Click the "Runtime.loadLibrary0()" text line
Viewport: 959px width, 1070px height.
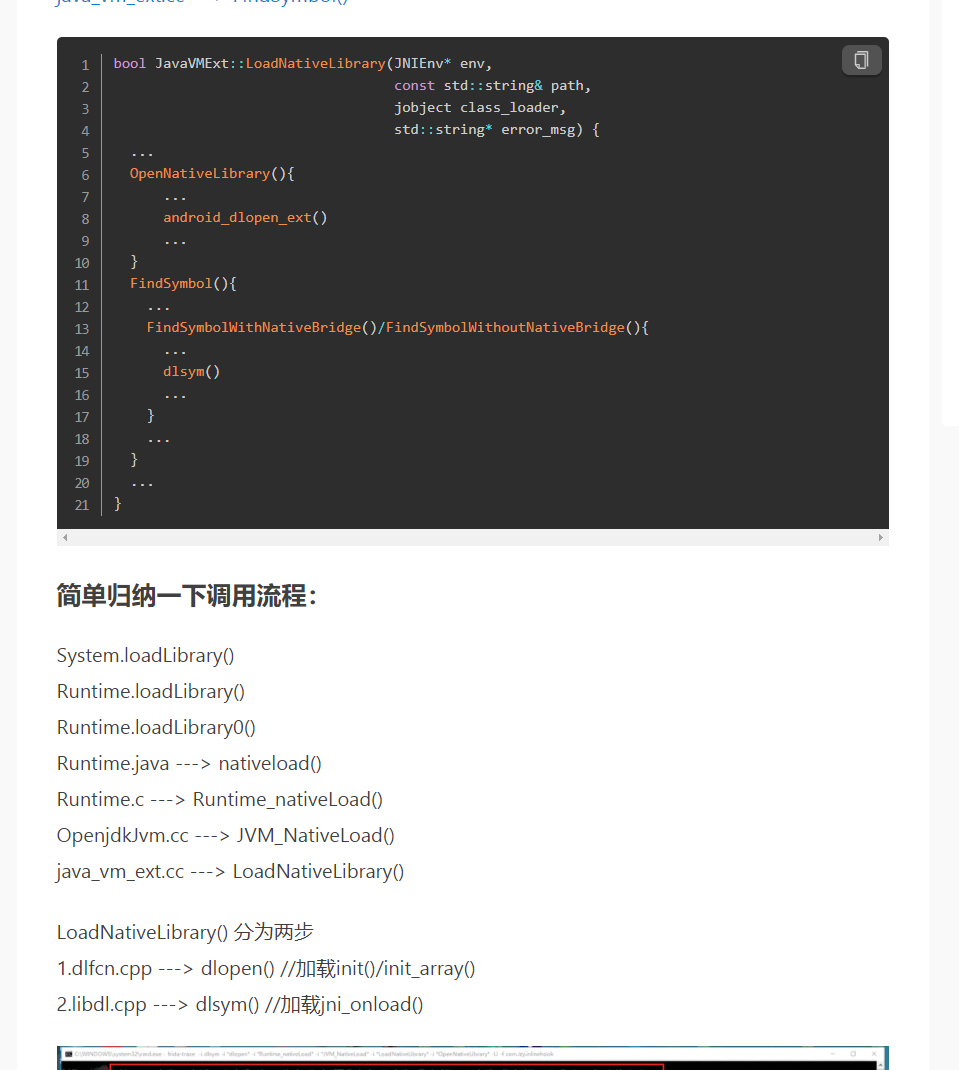point(156,728)
